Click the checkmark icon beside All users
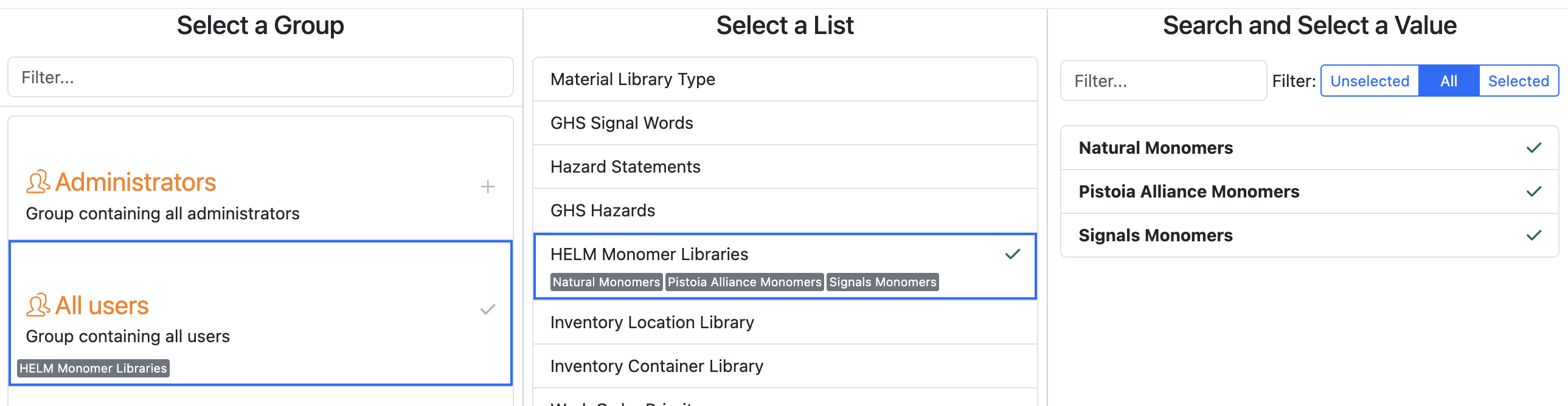 click(x=488, y=309)
